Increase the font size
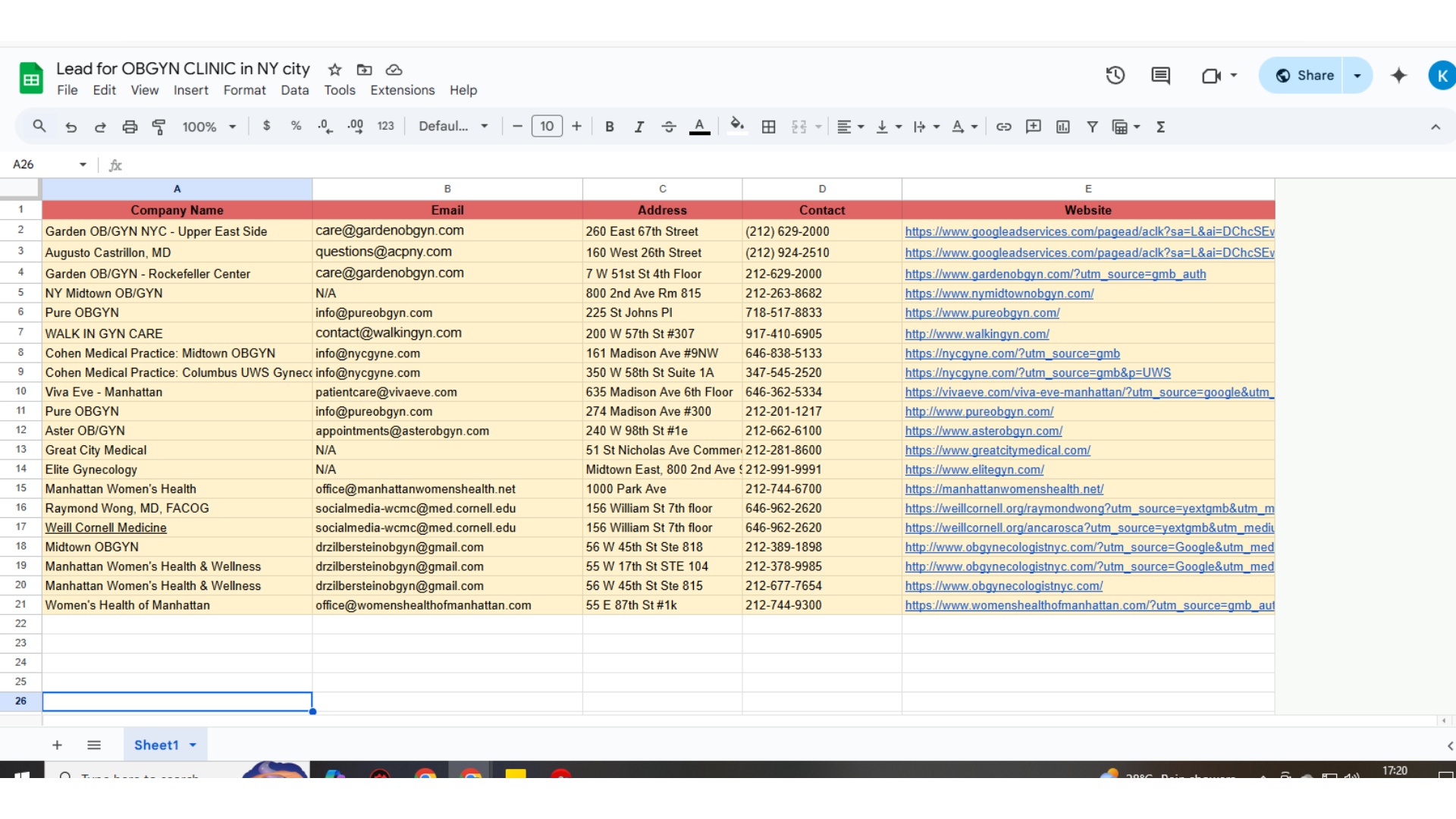The image size is (1456, 819). pos(576,127)
